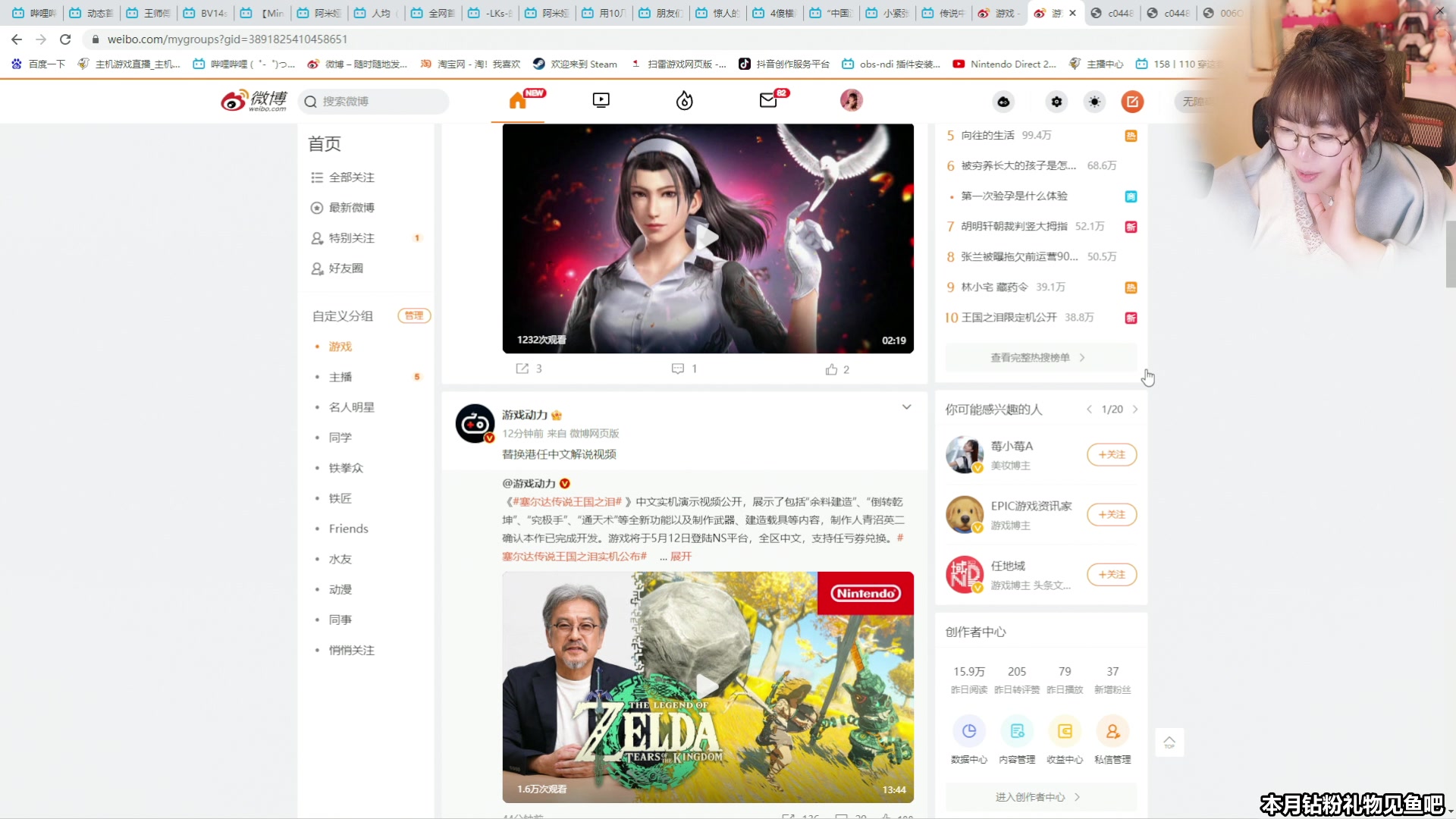
Task: Open the profile avatar in navbar
Action: pyautogui.click(x=851, y=100)
